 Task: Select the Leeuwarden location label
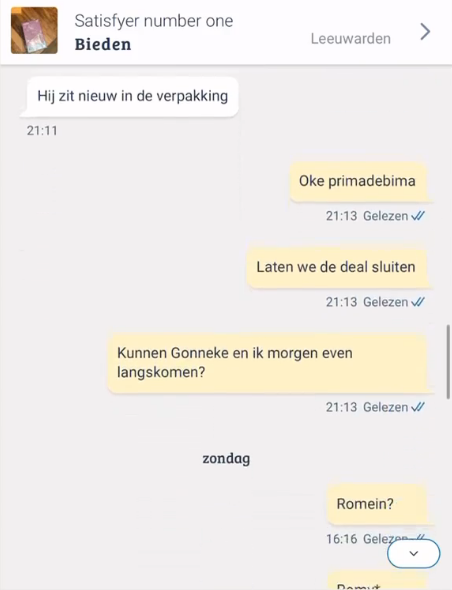click(x=350, y=39)
